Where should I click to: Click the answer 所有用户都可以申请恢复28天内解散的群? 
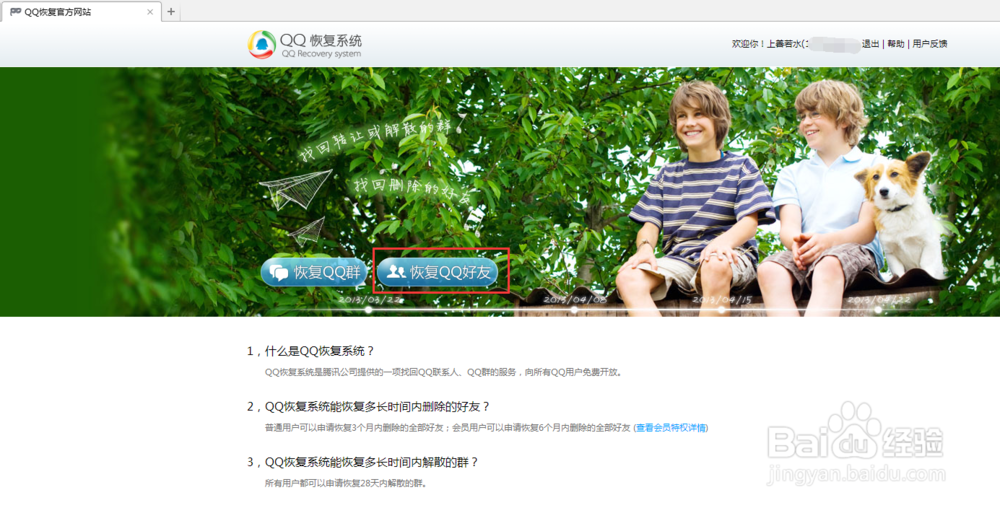point(345,483)
